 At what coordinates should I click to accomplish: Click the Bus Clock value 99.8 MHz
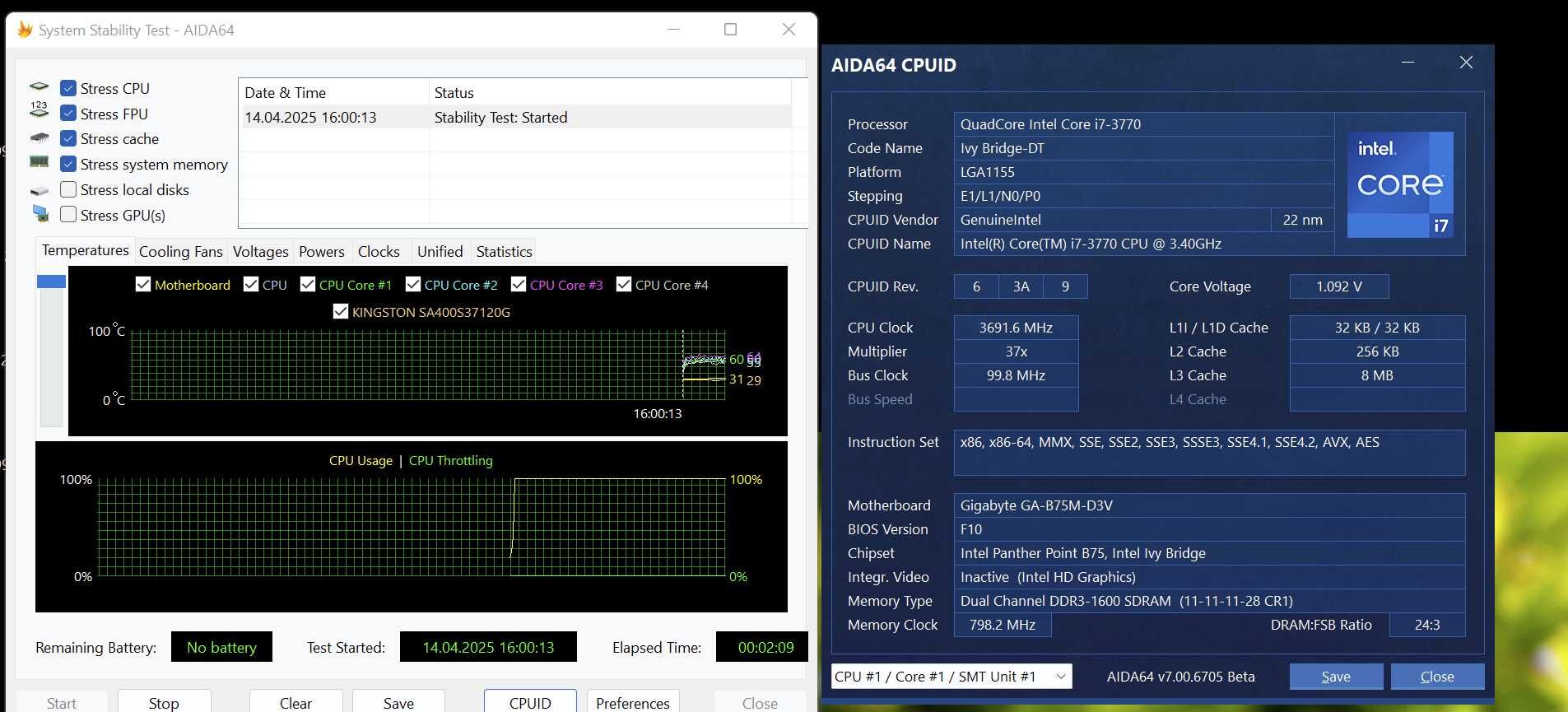[1016, 375]
